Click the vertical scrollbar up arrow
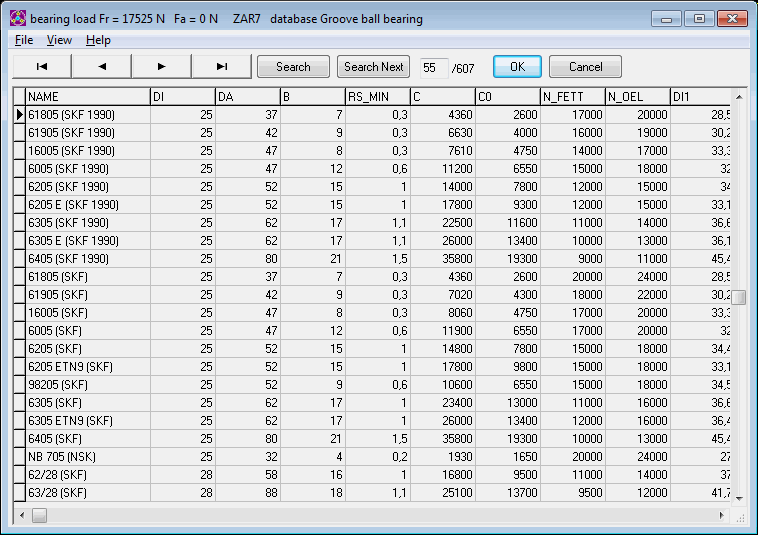 point(739,97)
